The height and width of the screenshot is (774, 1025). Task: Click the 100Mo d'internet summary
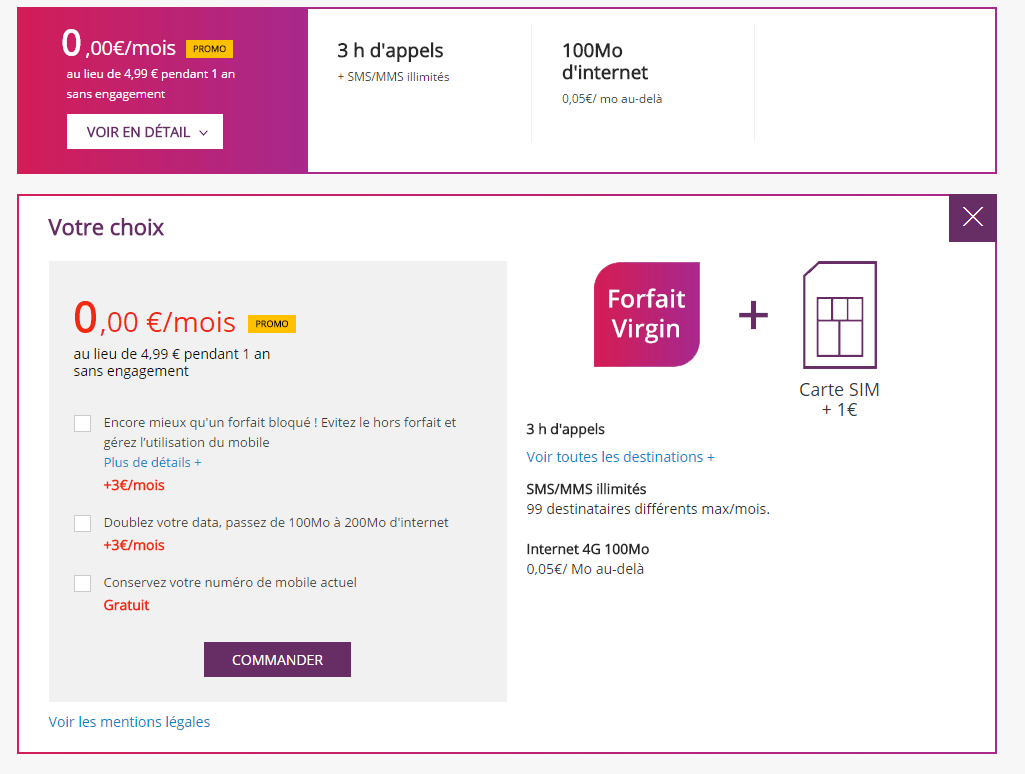(x=605, y=62)
